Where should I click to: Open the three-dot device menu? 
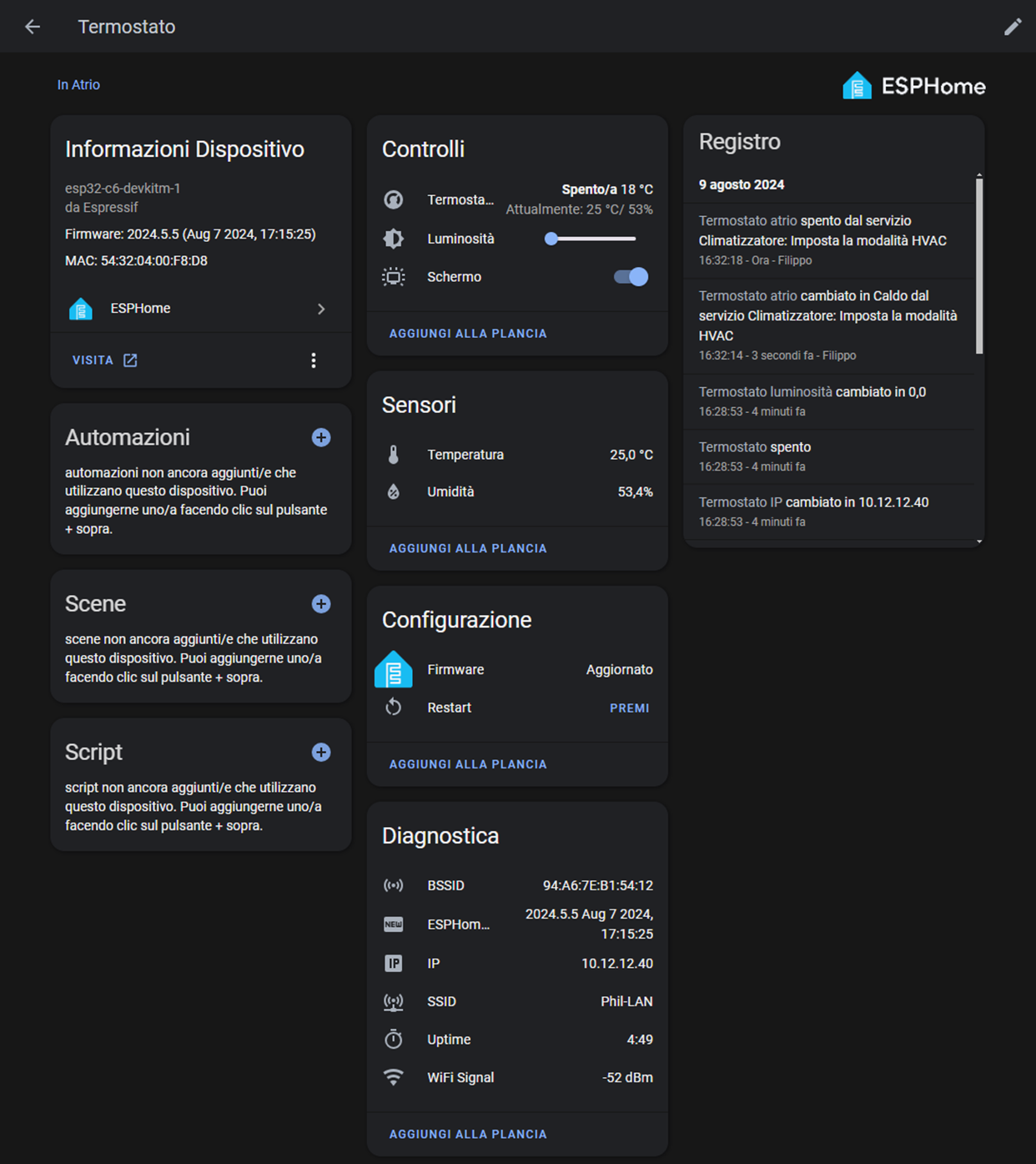point(314,360)
